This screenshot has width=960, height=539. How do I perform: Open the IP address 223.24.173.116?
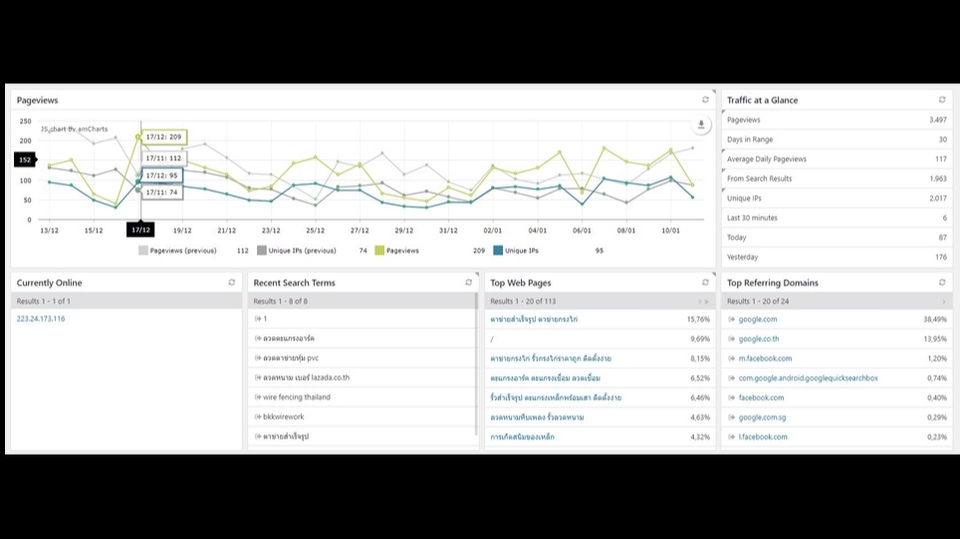(x=40, y=318)
